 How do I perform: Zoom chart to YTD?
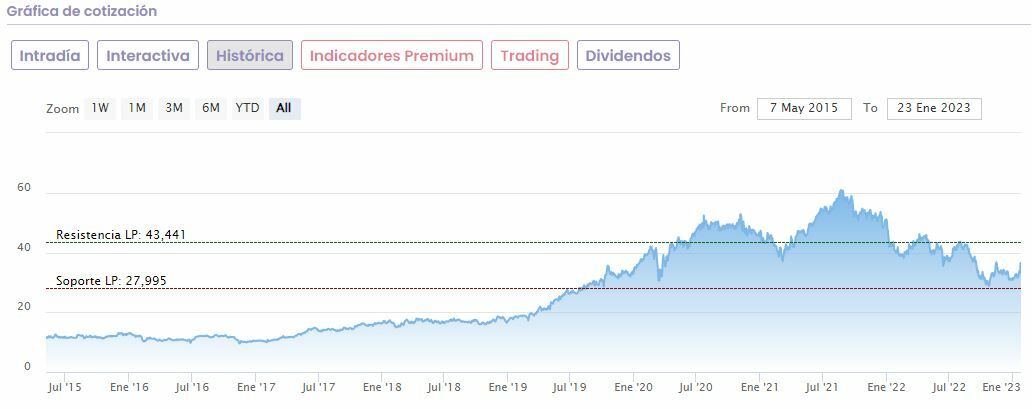tap(247, 108)
